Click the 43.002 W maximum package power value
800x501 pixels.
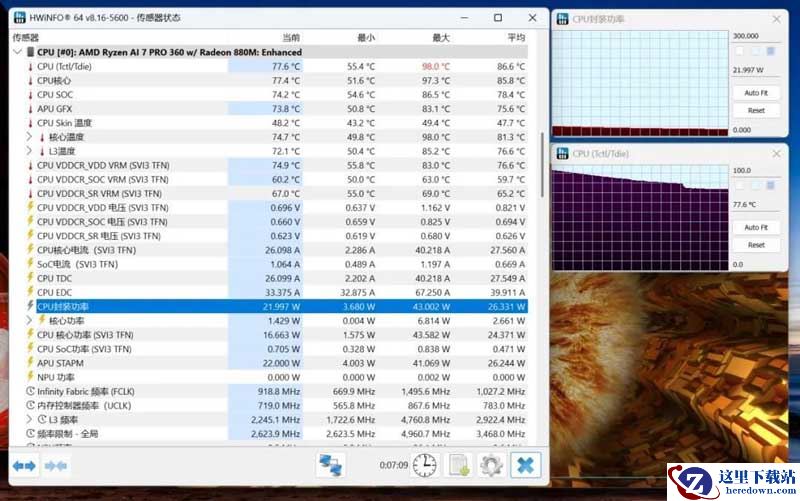coord(431,307)
